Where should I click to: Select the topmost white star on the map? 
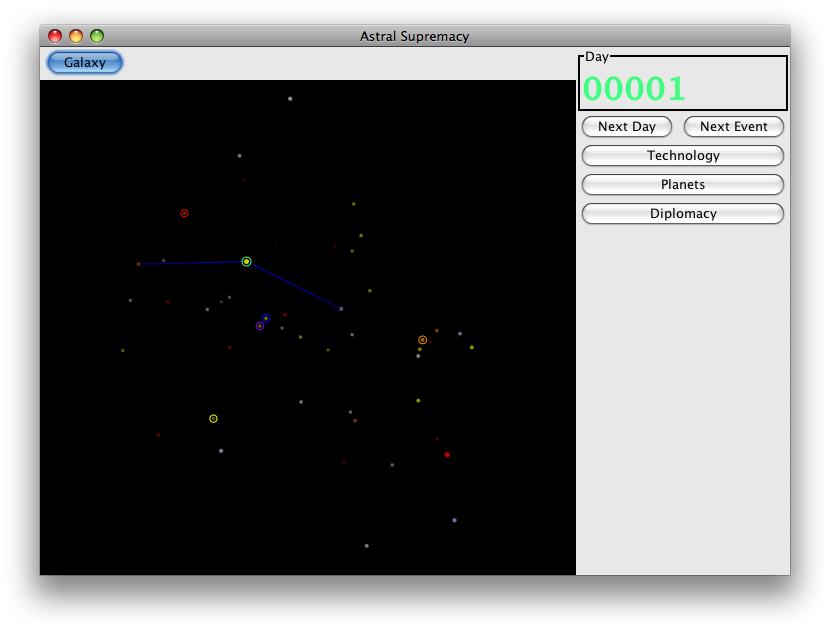tap(290, 98)
